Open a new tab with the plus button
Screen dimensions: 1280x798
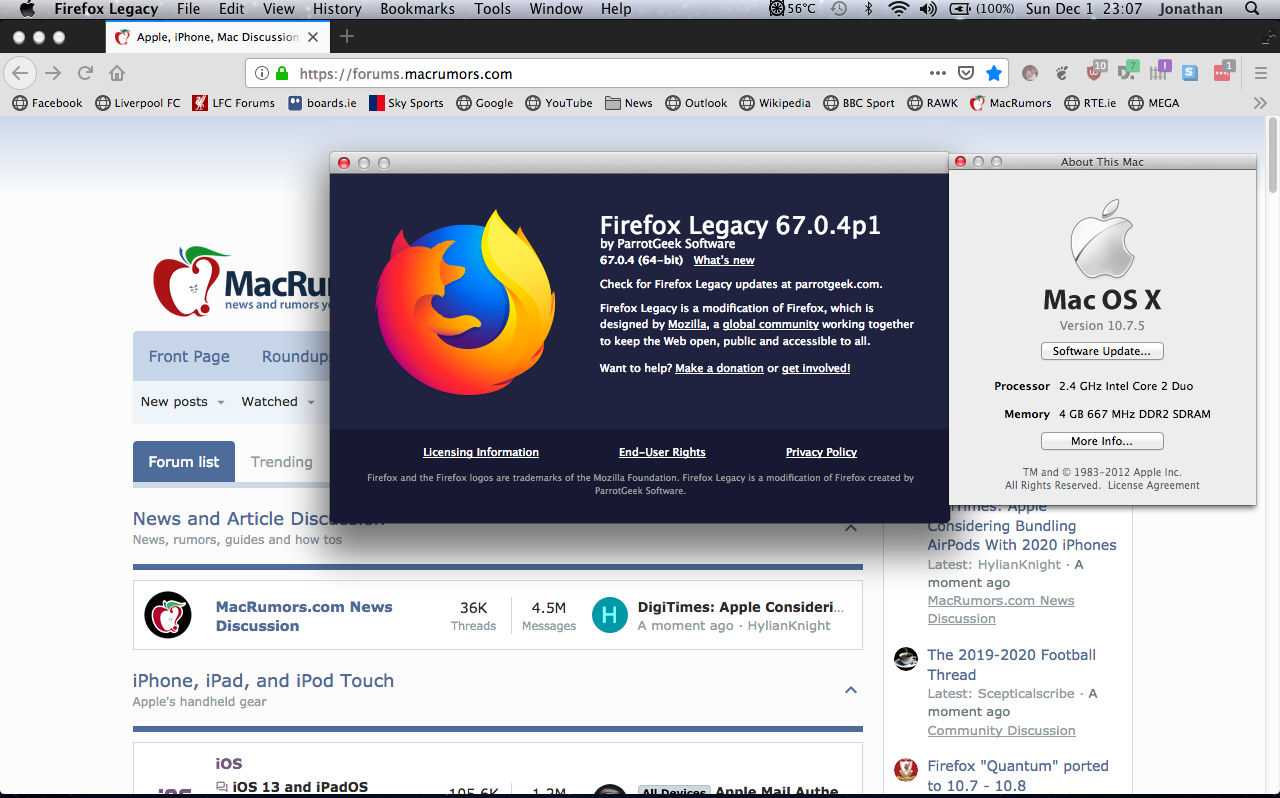347,37
